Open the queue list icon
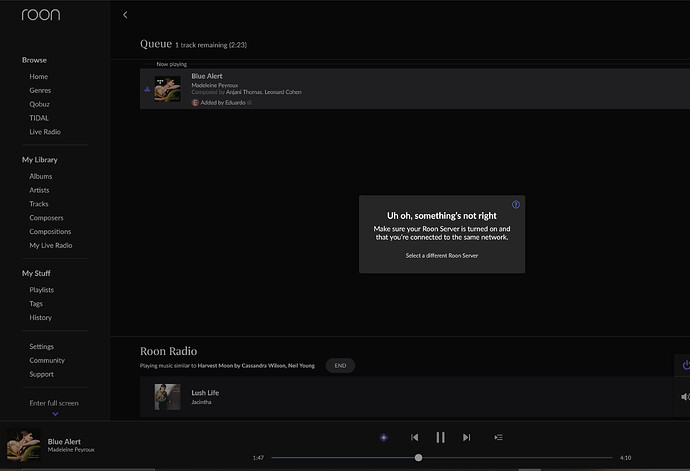Viewport: 690px width, 471px height. tap(498, 437)
